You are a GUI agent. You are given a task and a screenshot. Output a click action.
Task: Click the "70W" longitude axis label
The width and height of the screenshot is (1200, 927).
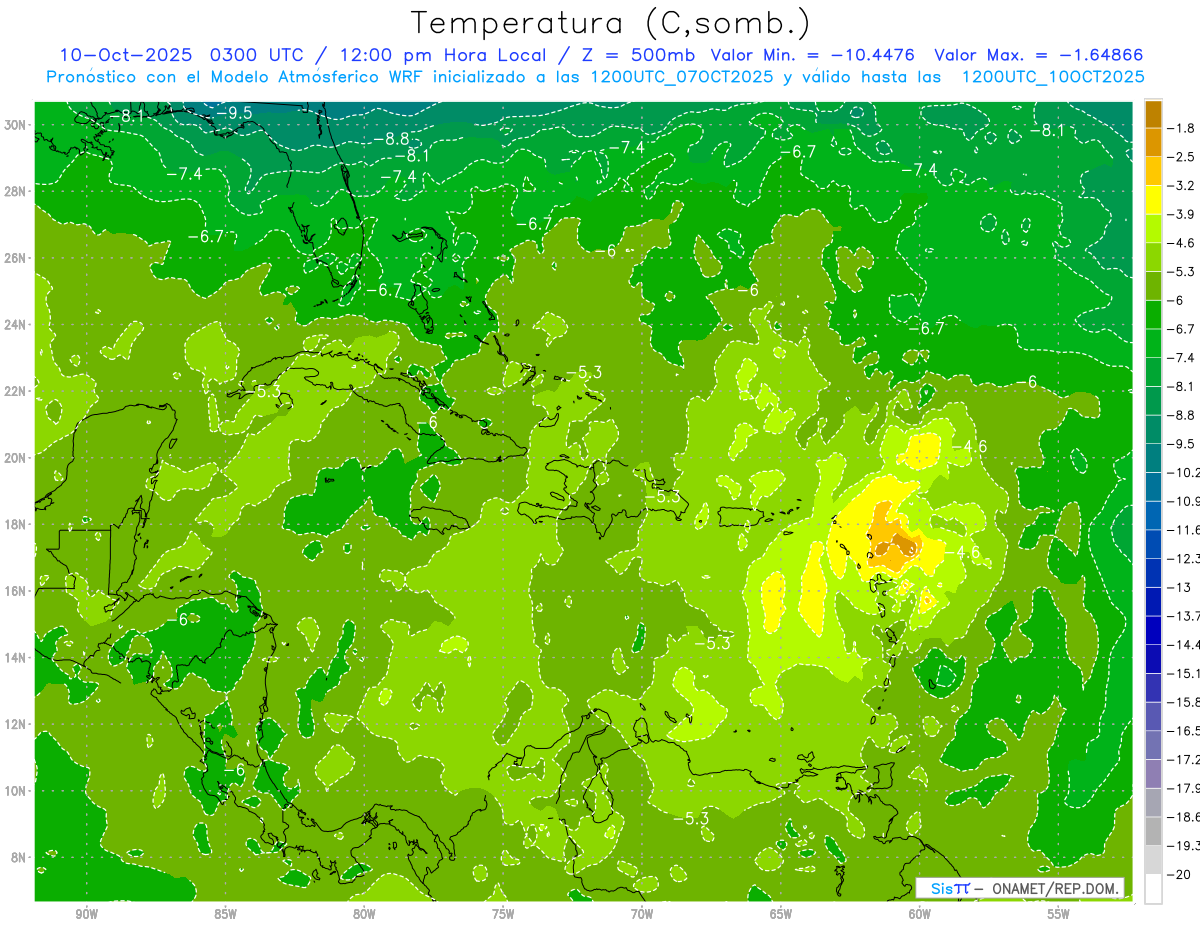coord(642,913)
